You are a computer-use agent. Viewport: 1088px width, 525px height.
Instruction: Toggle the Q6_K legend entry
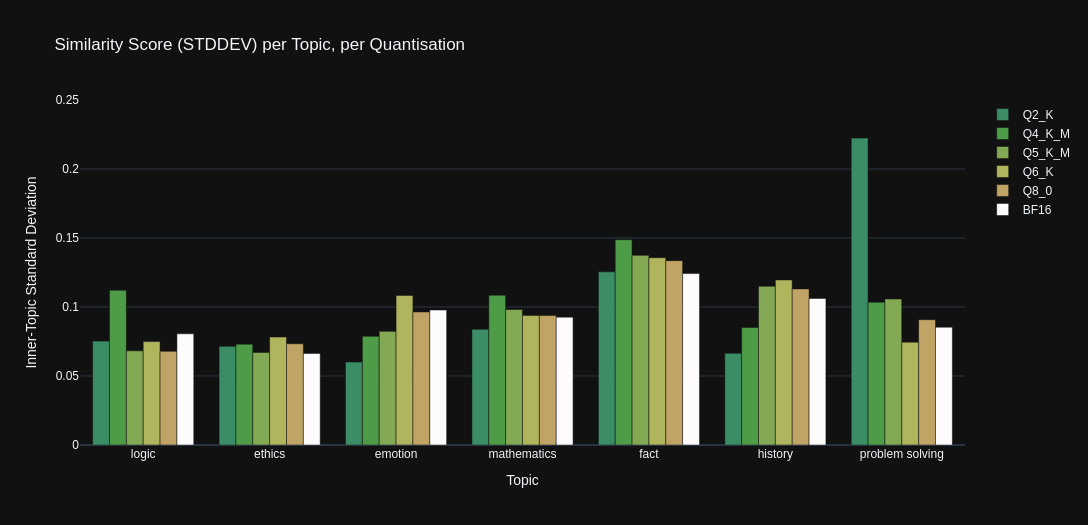(1026, 172)
